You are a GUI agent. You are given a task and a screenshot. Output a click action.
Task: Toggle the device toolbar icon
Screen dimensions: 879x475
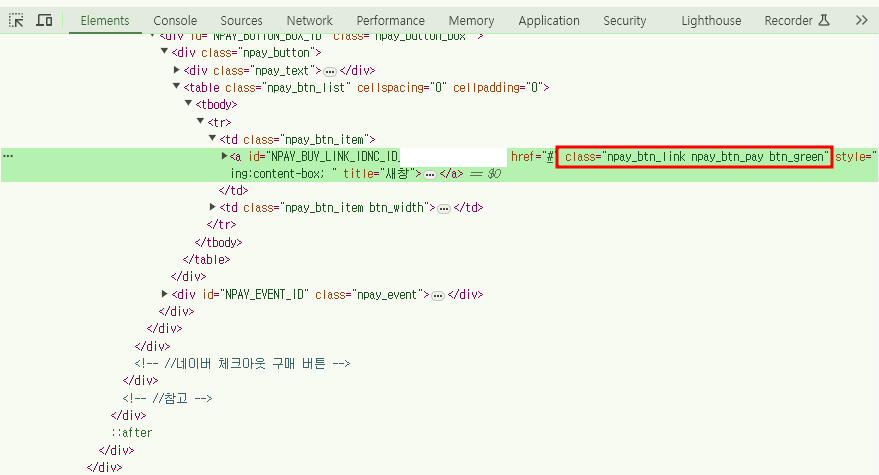coord(44,21)
